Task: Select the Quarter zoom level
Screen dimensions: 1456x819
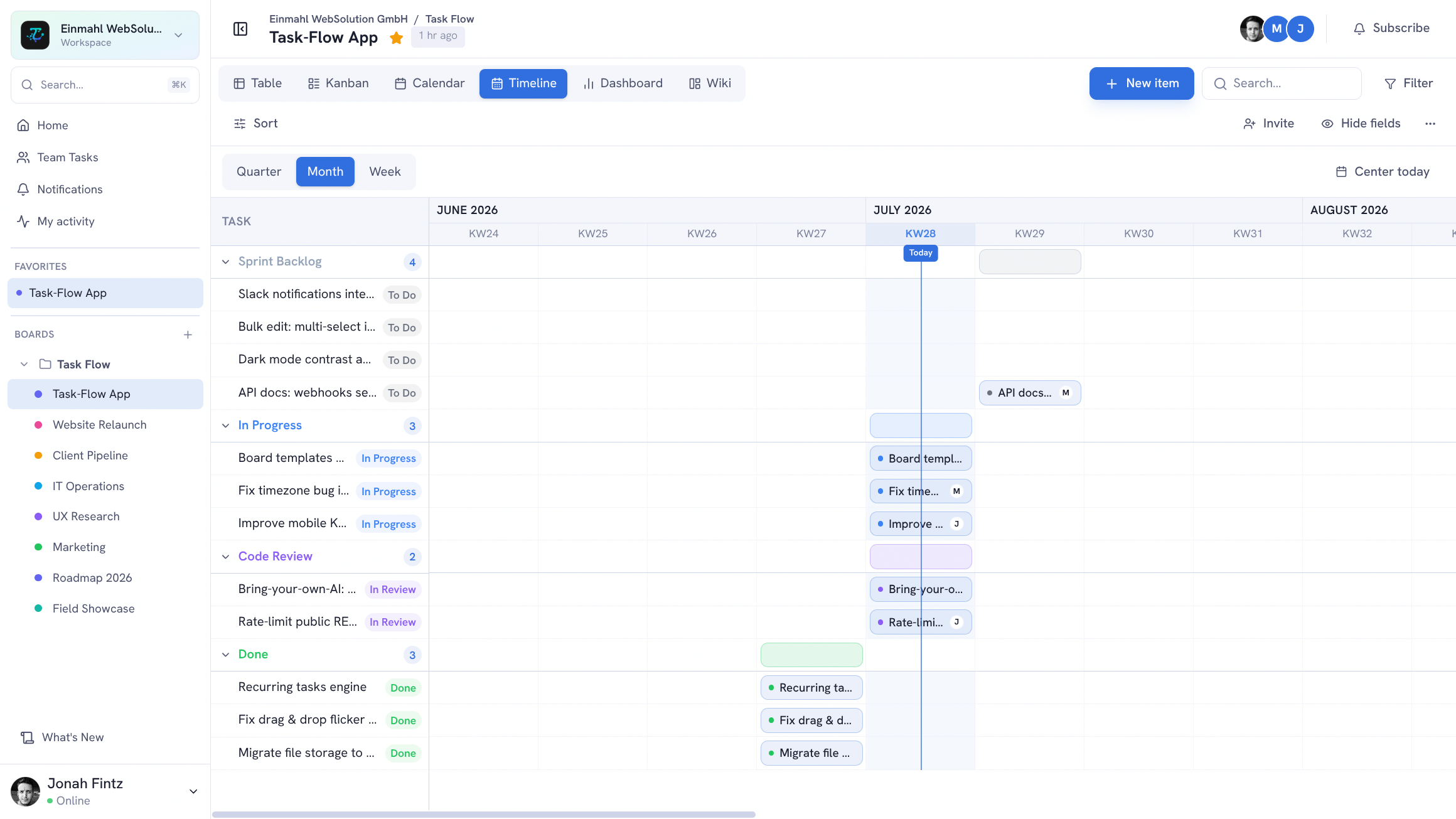Action: (x=259, y=172)
